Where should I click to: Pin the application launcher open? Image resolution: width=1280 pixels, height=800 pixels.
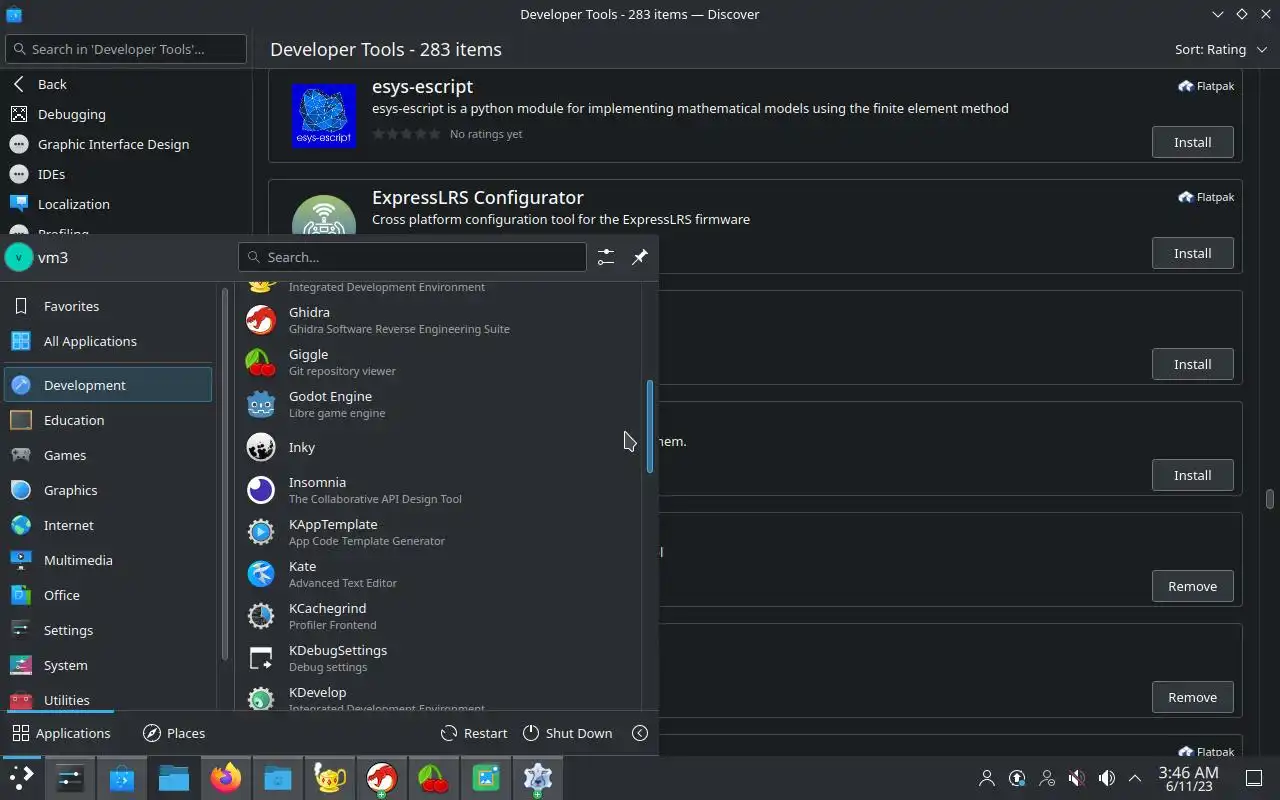[640, 257]
